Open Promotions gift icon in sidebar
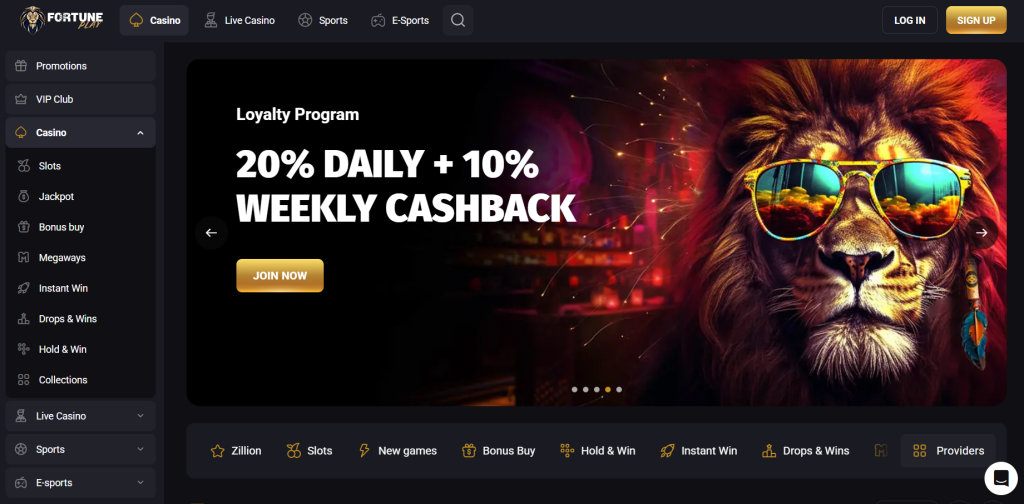The image size is (1024, 504). [x=21, y=66]
